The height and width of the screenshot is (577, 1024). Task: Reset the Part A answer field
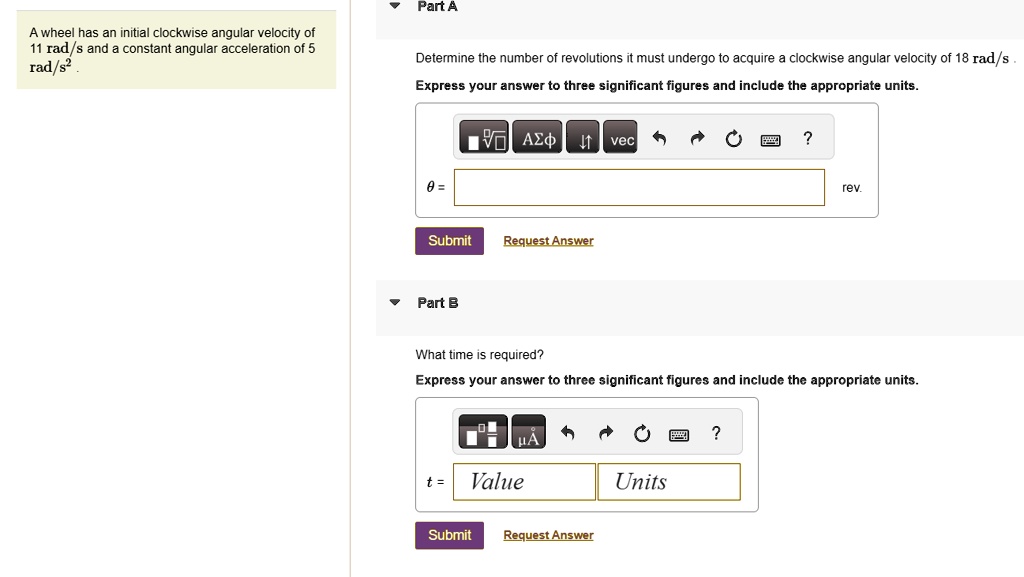(x=733, y=138)
